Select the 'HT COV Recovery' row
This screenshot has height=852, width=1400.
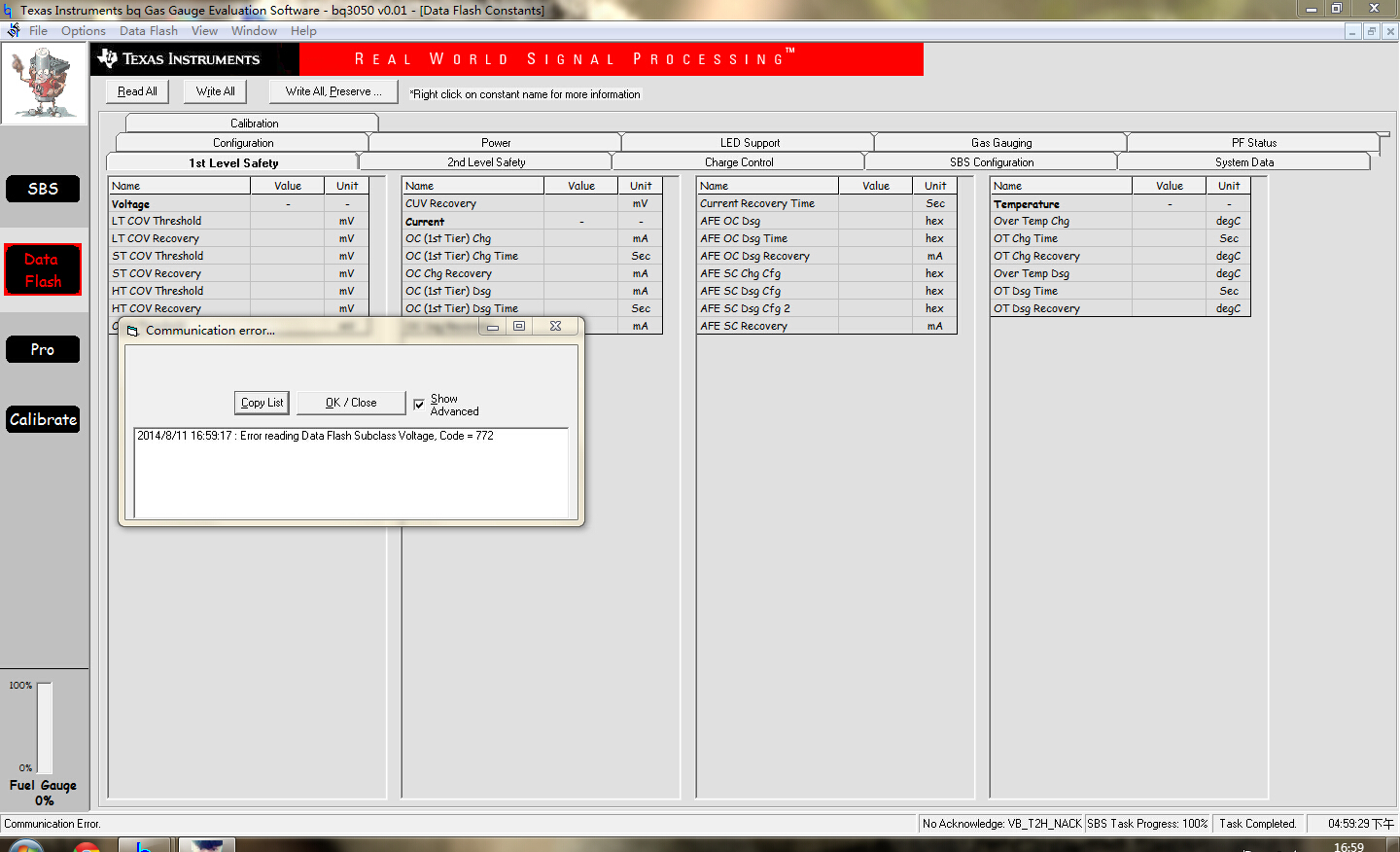pyautogui.click(x=238, y=308)
